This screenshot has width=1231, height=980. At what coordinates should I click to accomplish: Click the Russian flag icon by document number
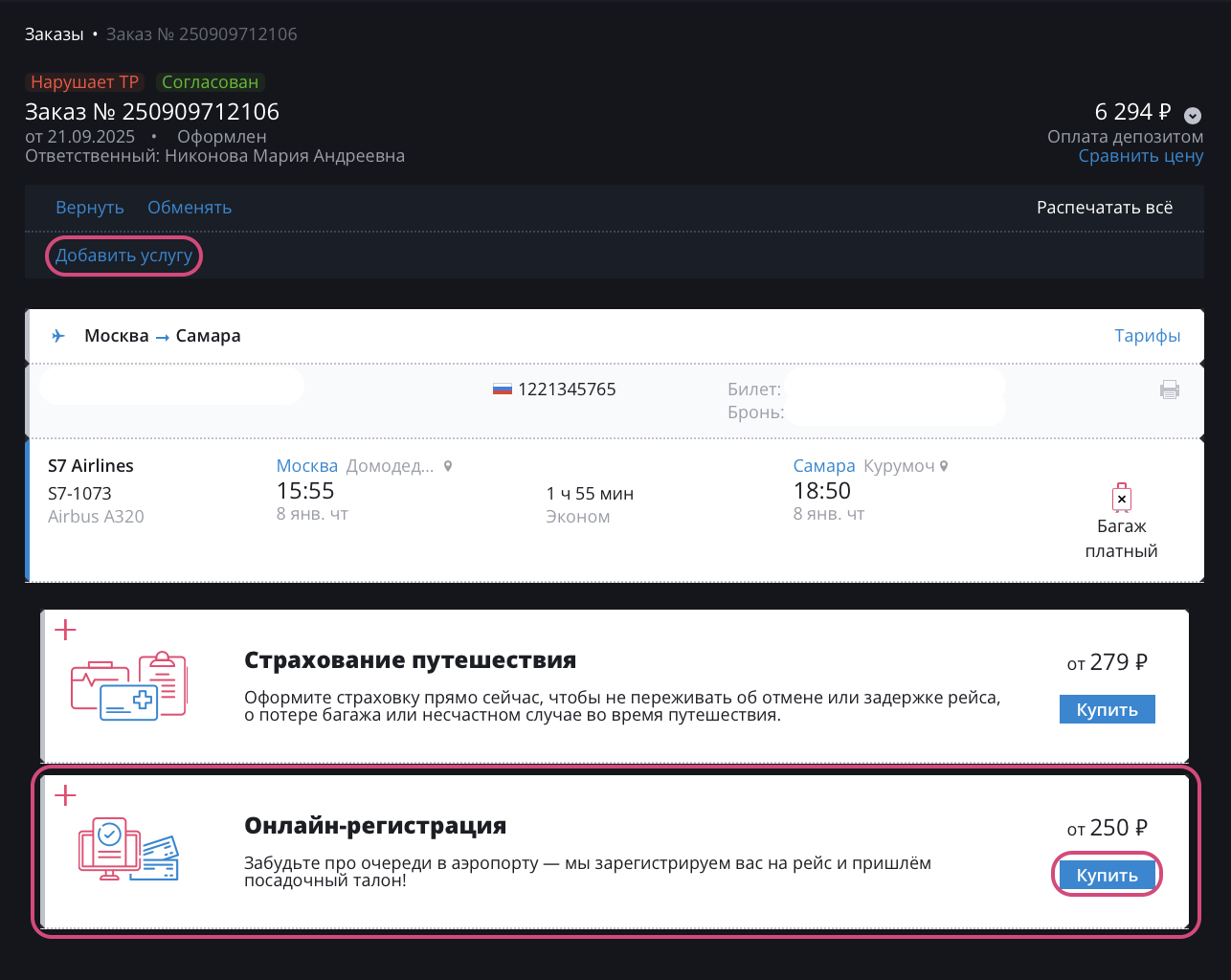click(x=503, y=390)
